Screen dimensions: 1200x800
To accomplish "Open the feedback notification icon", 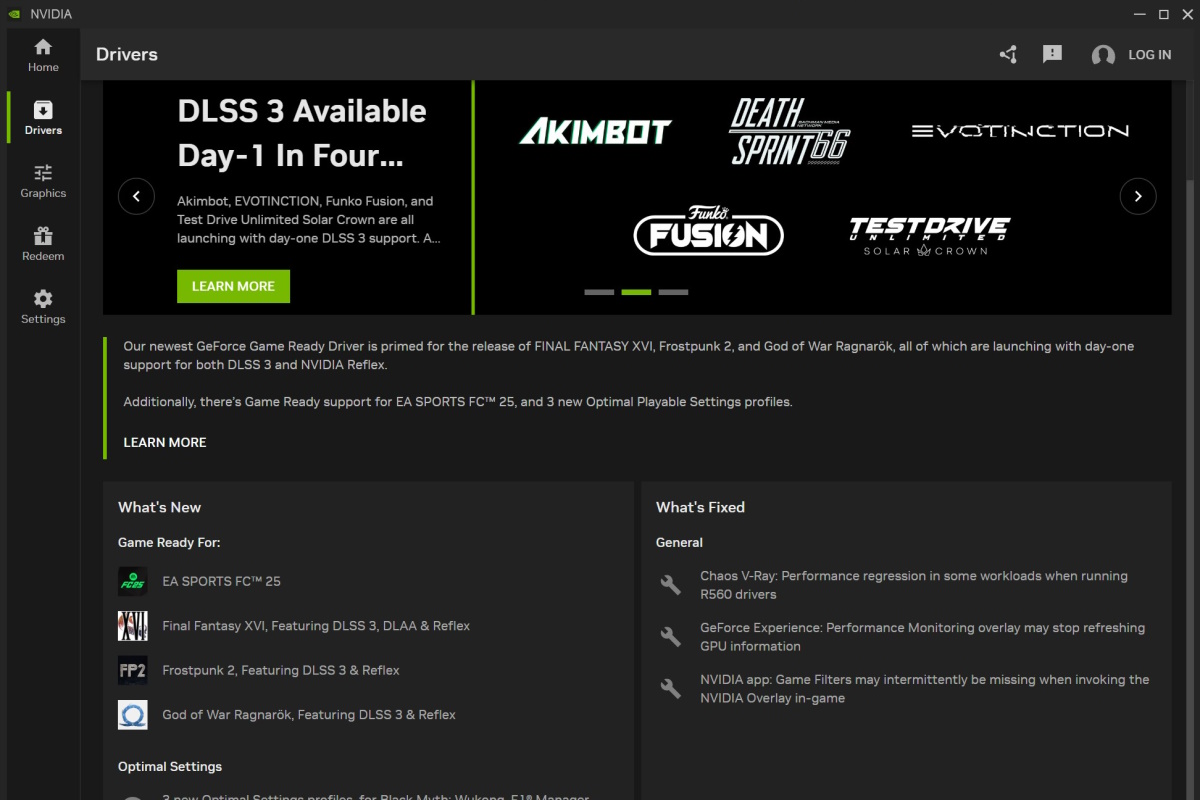I will pos(1052,55).
